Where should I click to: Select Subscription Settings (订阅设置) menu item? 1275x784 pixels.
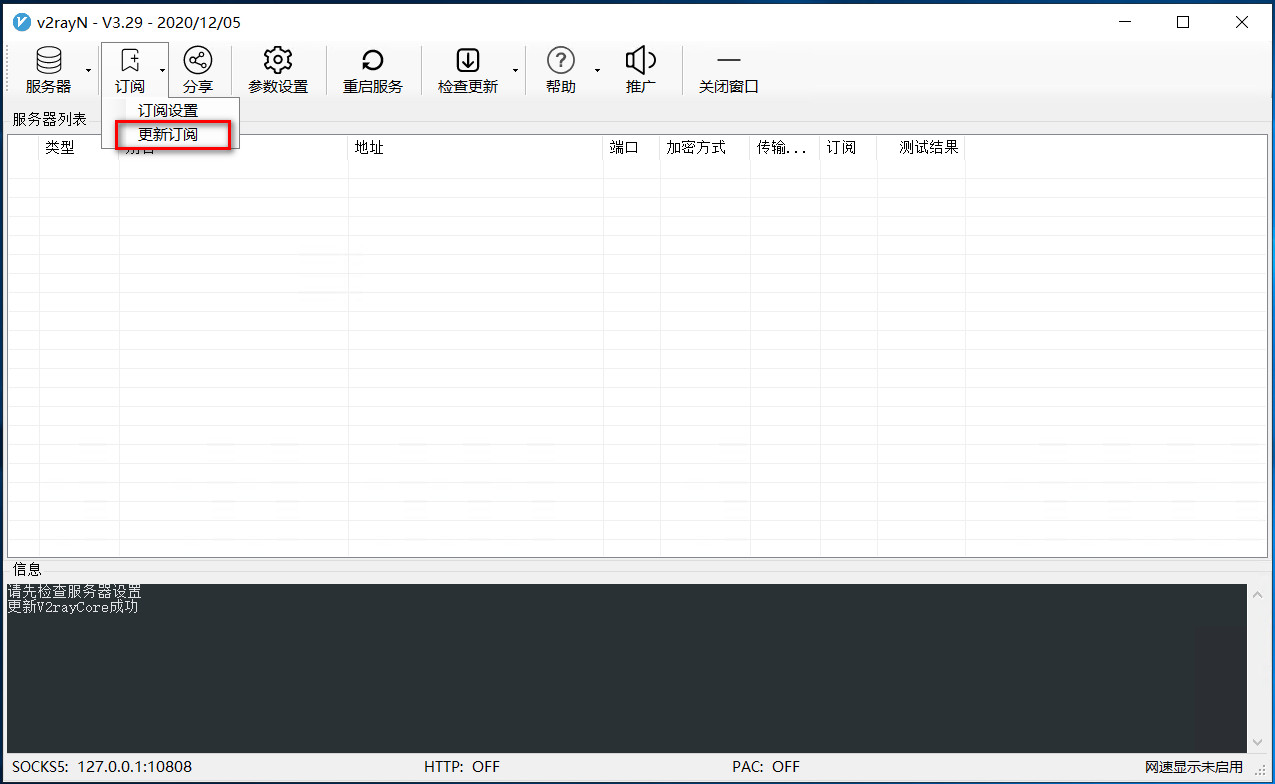click(168, 111)
